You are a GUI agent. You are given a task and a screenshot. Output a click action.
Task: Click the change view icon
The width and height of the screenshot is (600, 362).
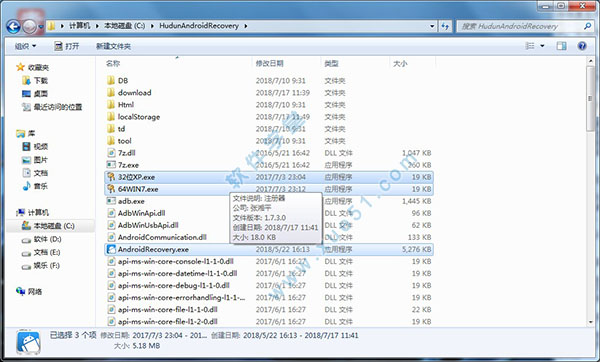[x=530, y=46]
